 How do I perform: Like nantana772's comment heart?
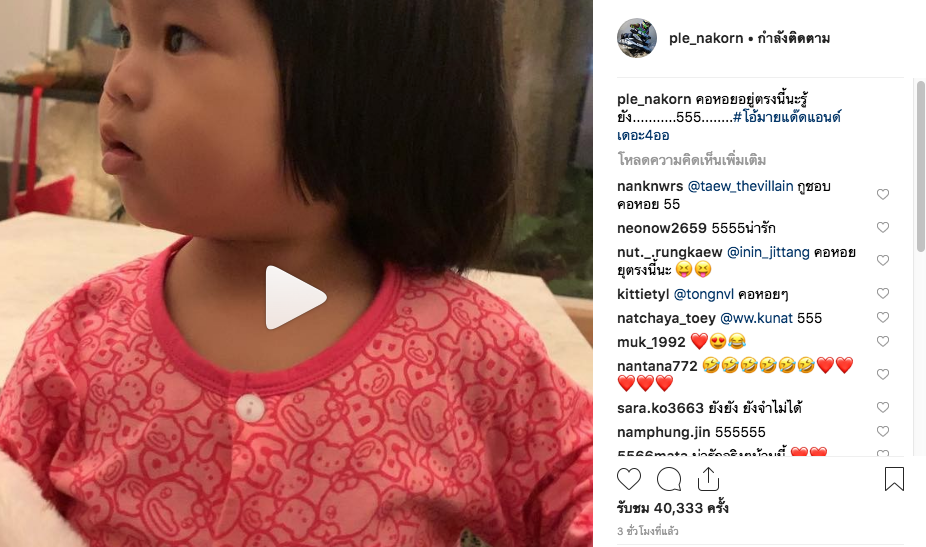coord(883,375)
